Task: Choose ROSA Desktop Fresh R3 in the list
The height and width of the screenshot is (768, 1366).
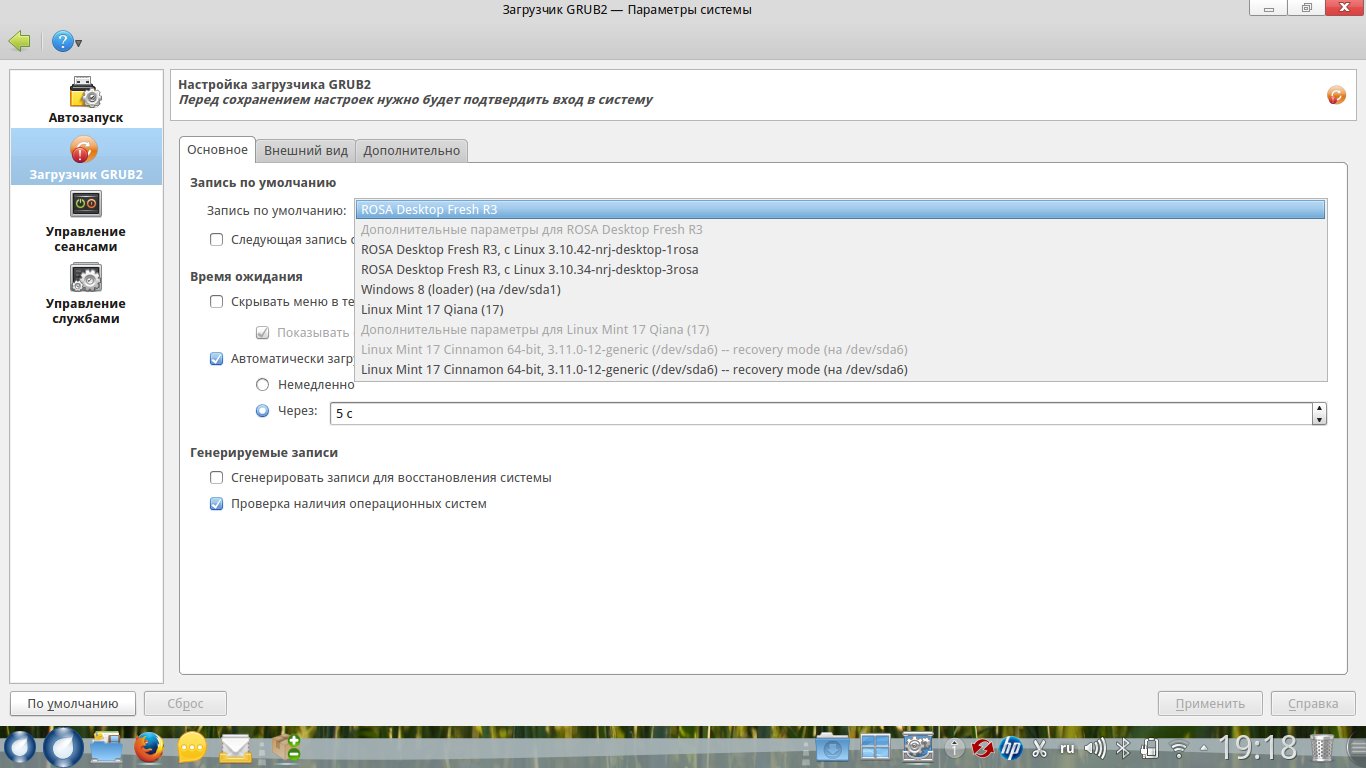Action: click(x=840, y=210)
